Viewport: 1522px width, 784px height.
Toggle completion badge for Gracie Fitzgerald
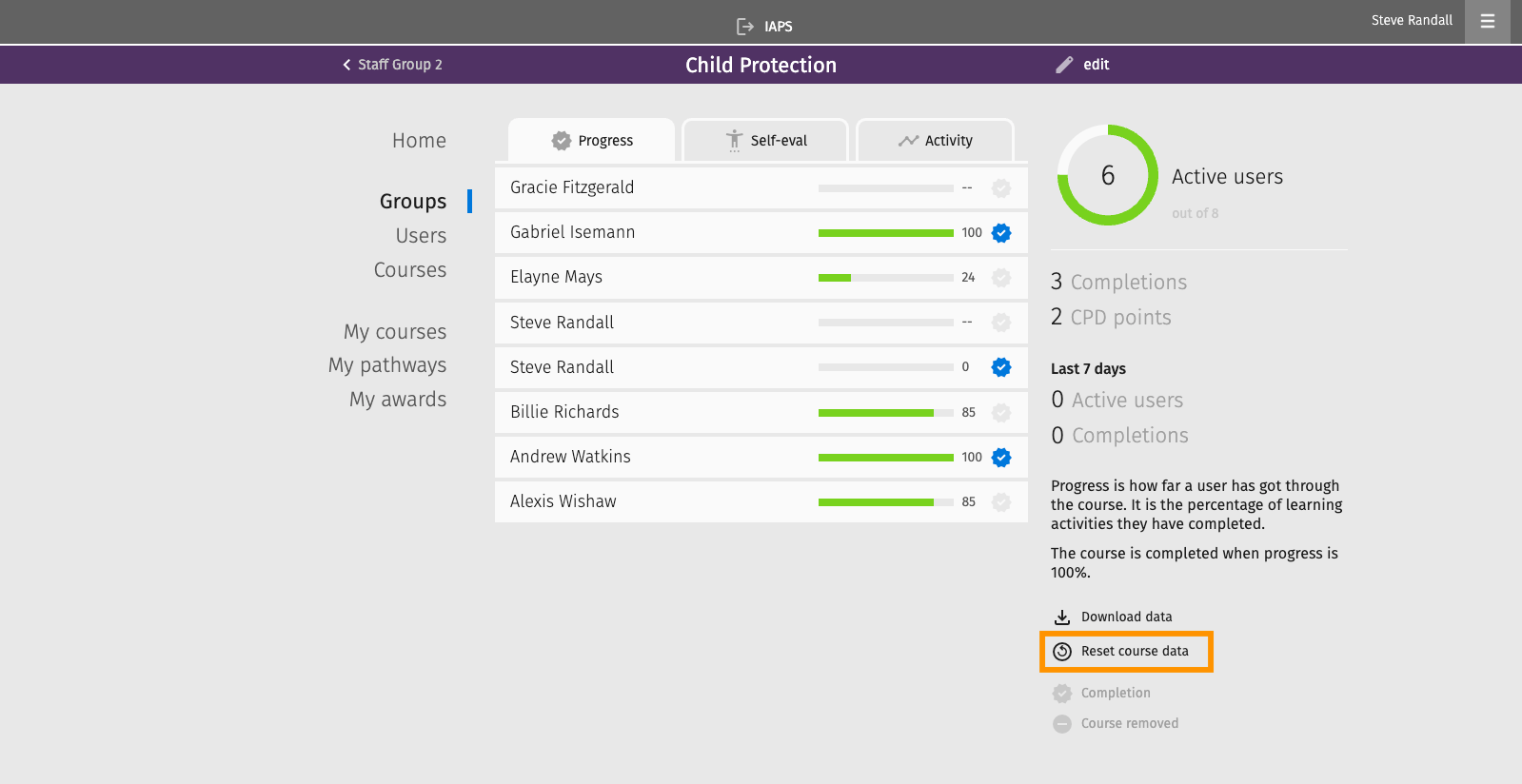(1001, 188)
